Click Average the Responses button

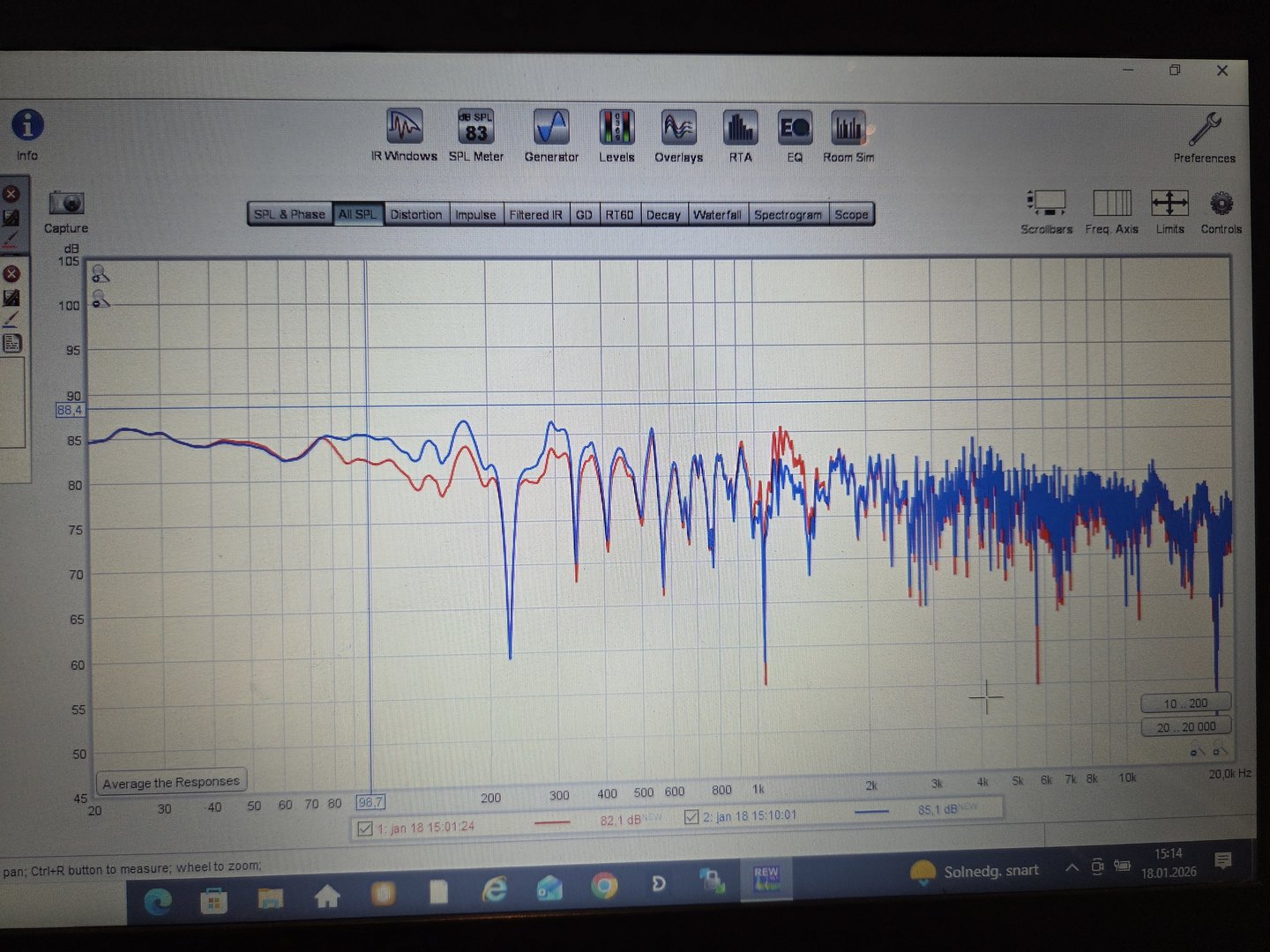click(170, 782)
